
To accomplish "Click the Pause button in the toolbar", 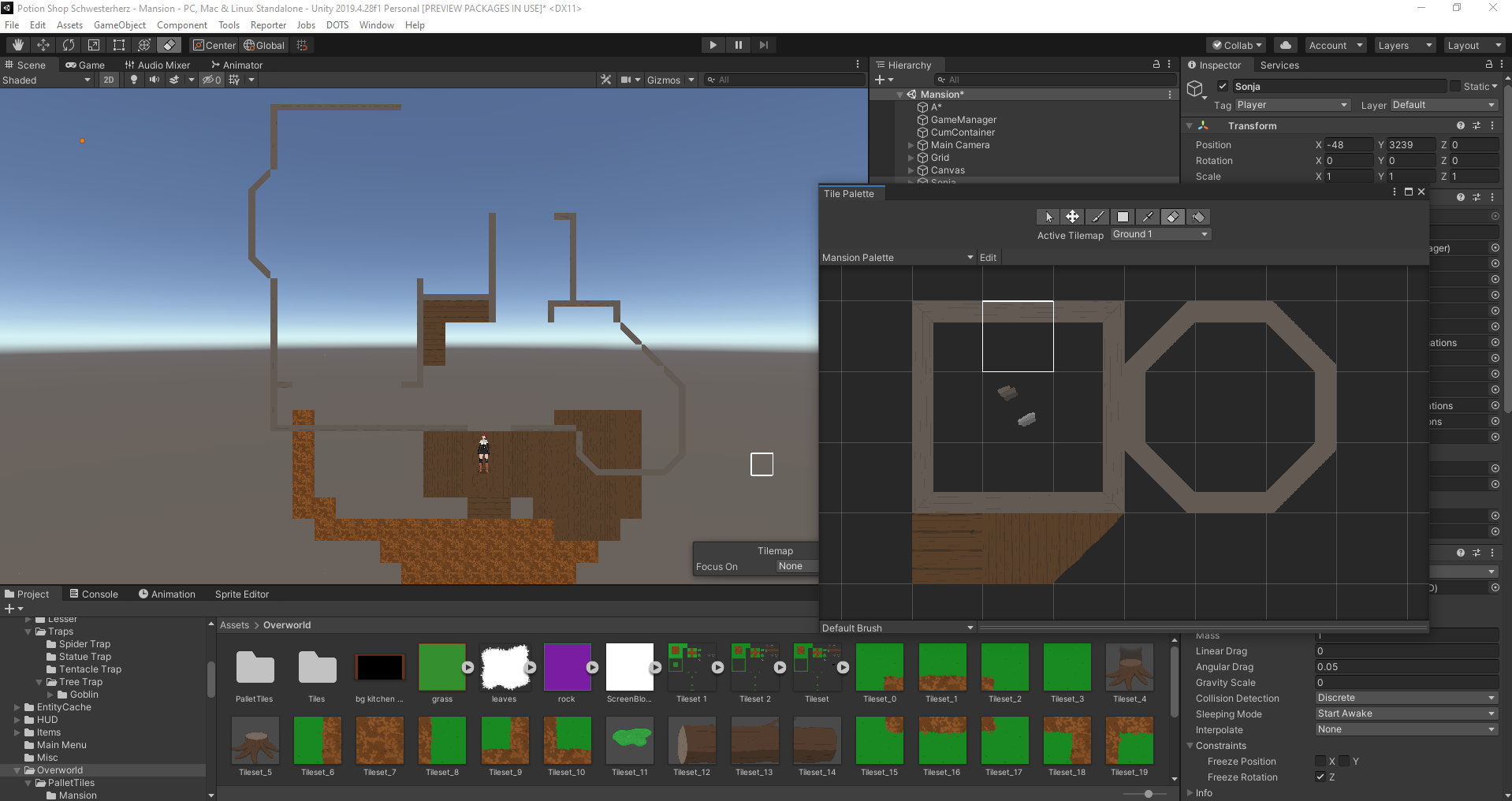I will (738, 45).
